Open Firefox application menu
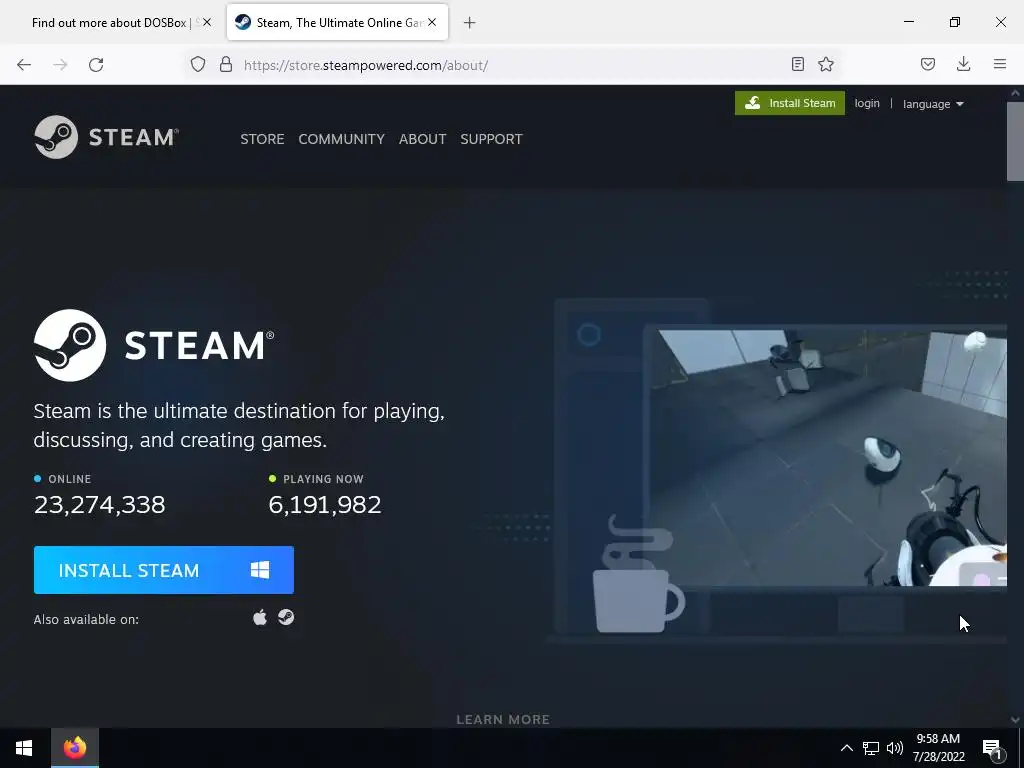1024x768 pixels. pyautogui.click(x=1000, y=64)
